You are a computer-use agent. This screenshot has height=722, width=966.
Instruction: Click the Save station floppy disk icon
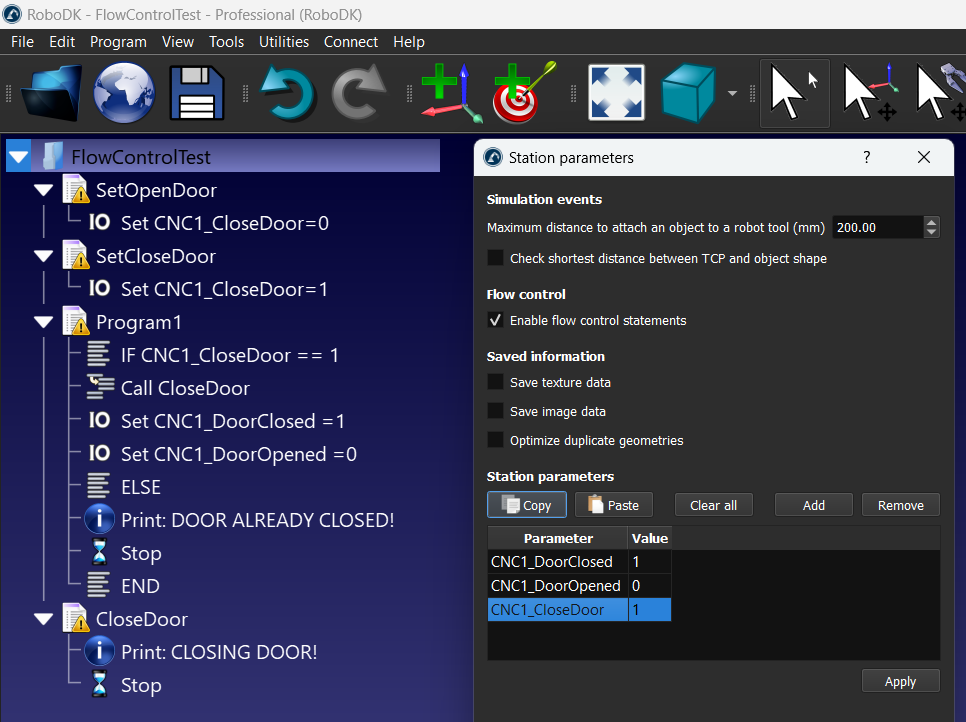(x=198, y=93)
